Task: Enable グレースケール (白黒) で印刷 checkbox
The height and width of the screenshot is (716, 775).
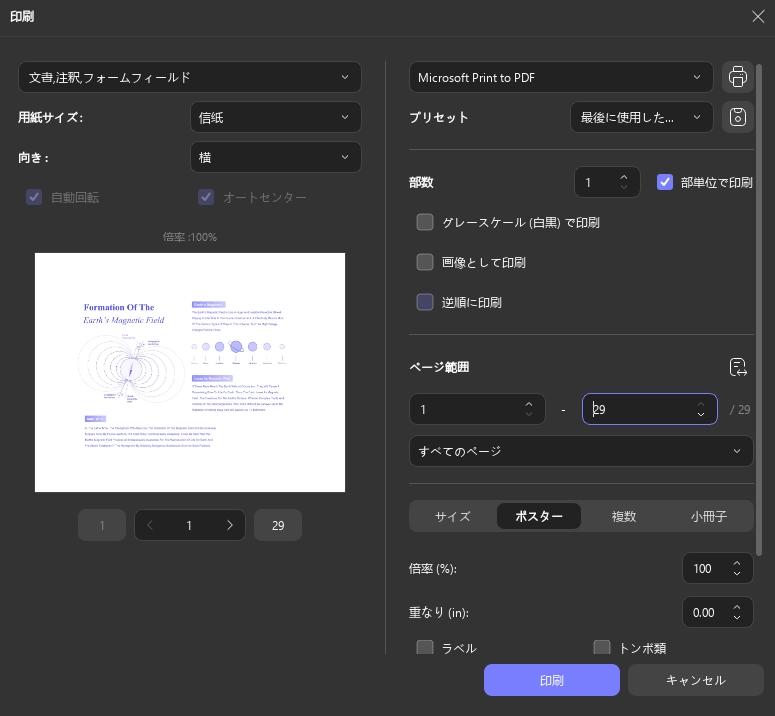Action: (425, 222)
